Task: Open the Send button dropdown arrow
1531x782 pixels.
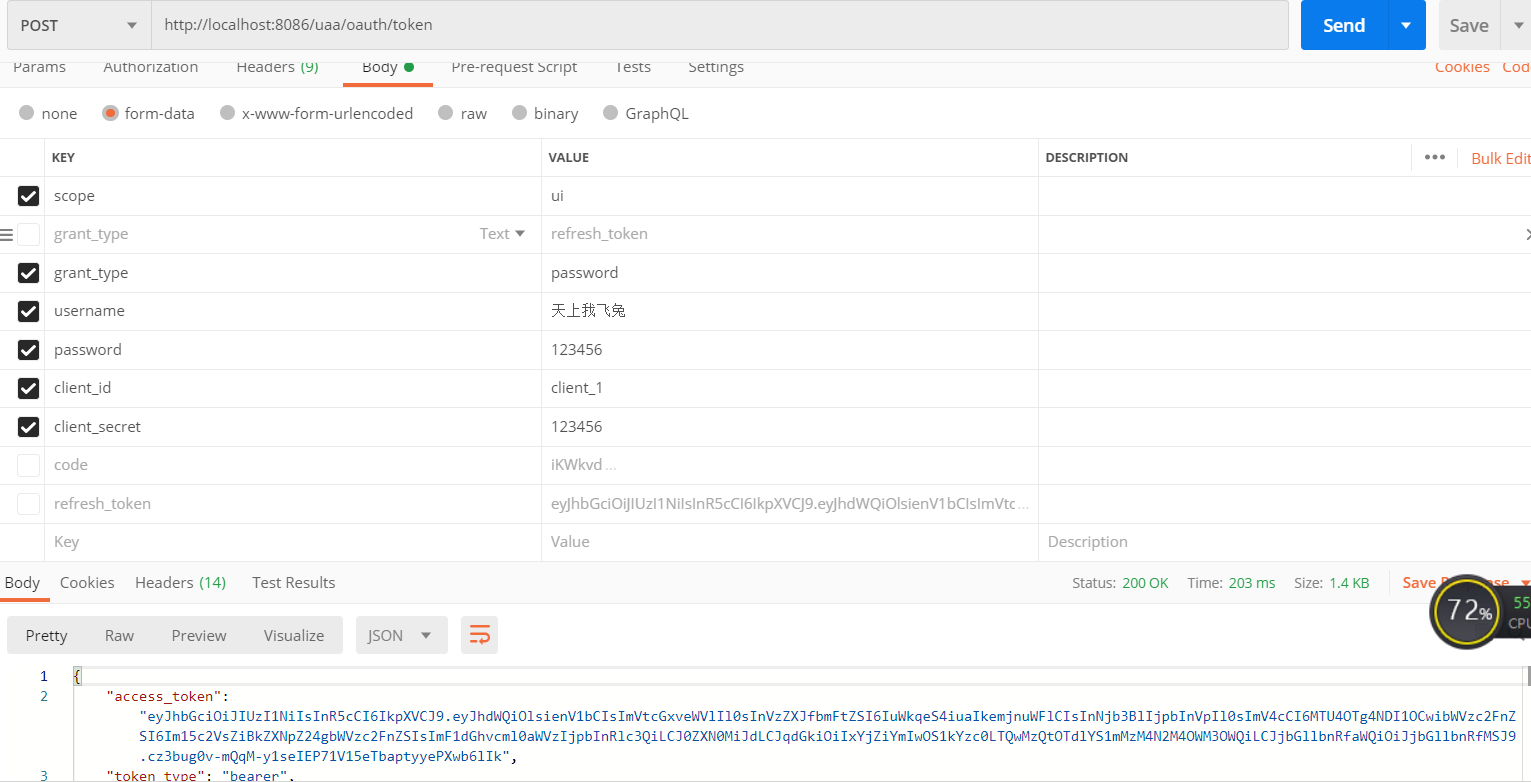Action: click(1406, 25)
